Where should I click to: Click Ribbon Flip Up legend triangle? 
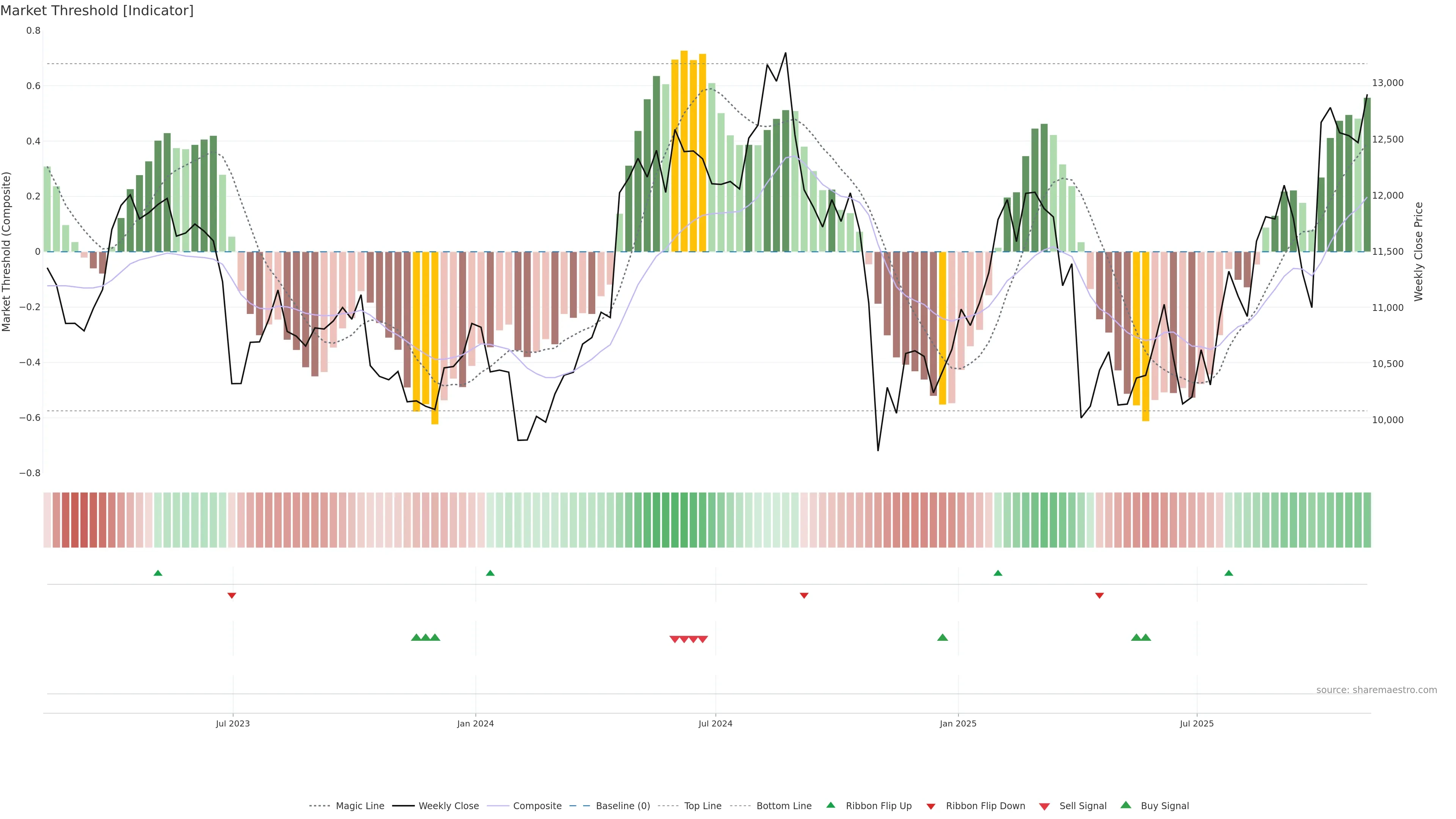coord(831,805)
